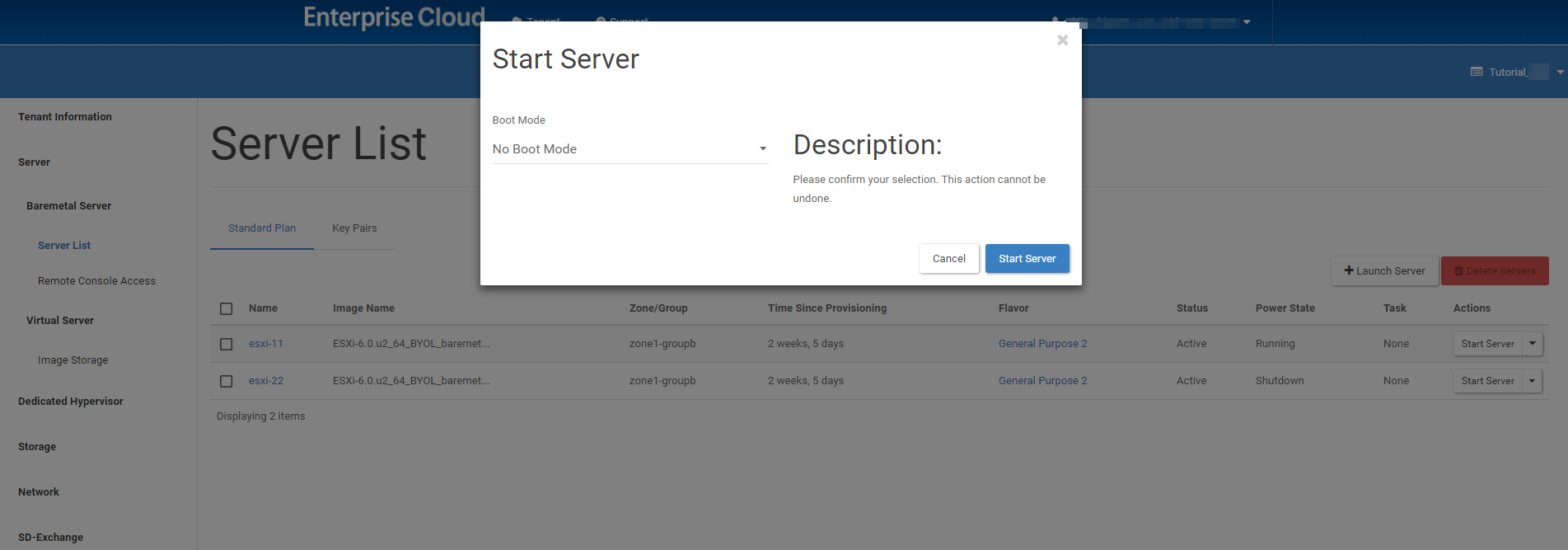Open Remote Console Access in sidebar

(96, 281)
